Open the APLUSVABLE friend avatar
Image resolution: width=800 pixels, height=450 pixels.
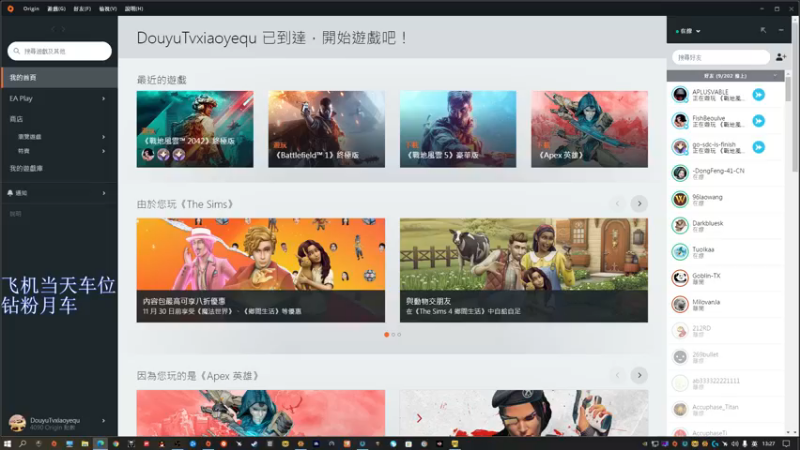click(680, 95)
